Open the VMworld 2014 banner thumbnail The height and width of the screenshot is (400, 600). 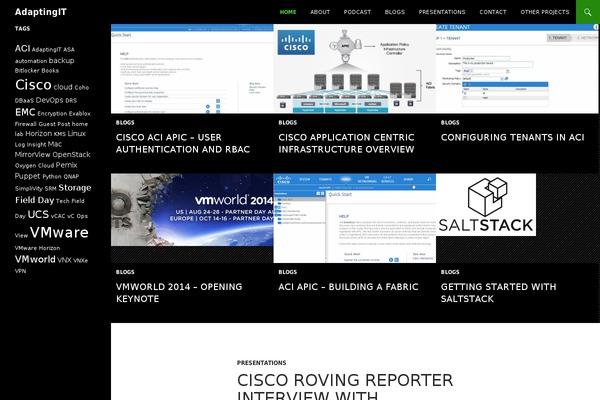(192, 210)
